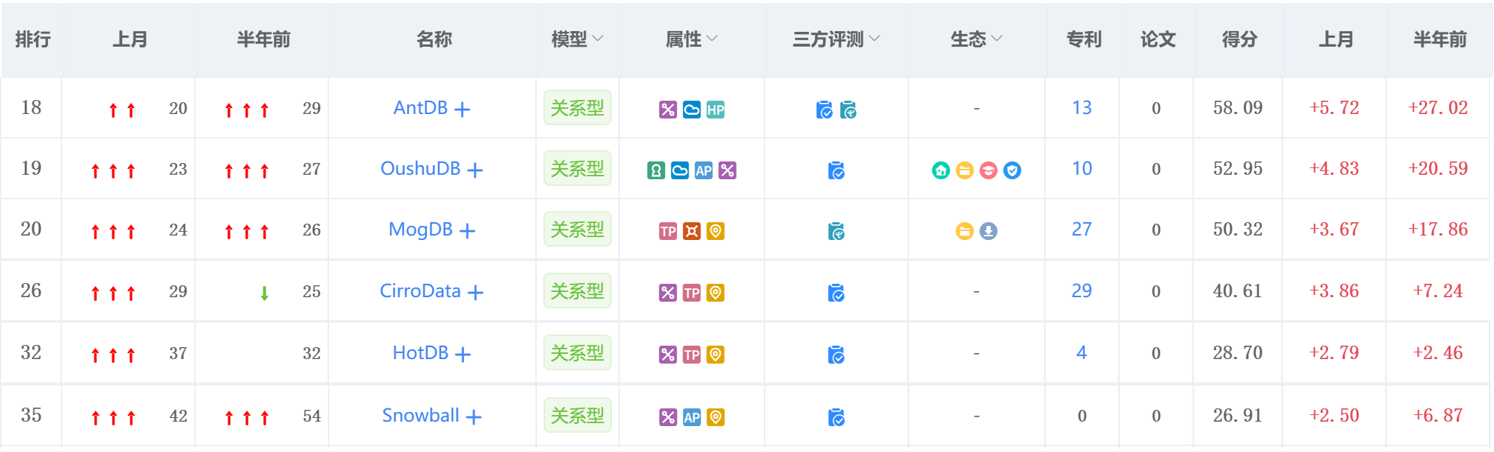
Task: Click the plus icon next to AntDB
Action: (x=462, y=110)
